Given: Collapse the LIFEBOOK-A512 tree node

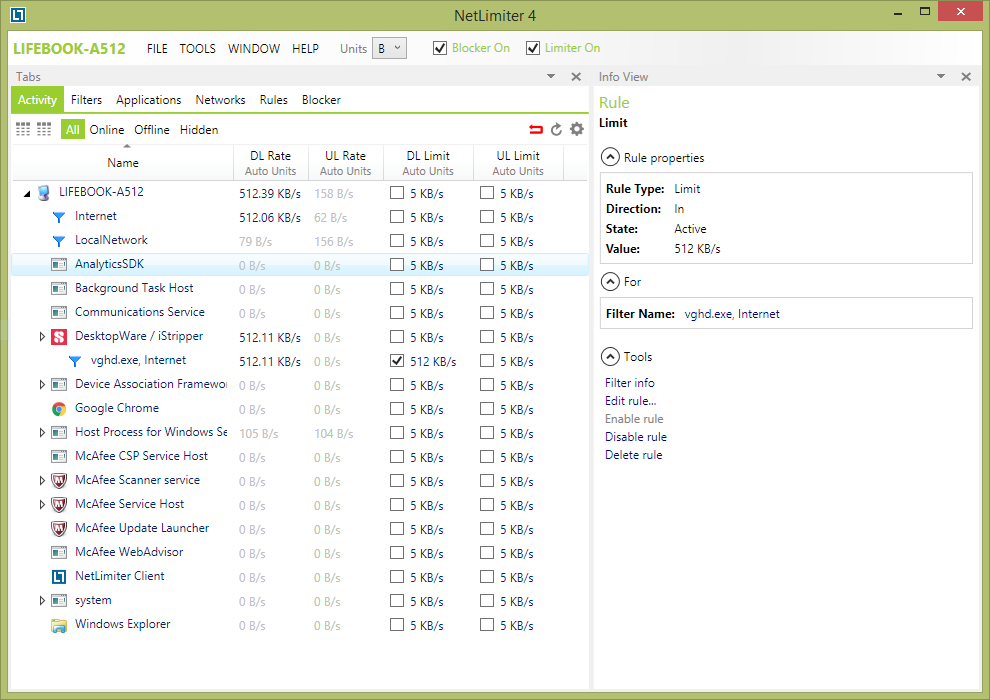Looking at the screenshot, I should [x=27, y=194].
